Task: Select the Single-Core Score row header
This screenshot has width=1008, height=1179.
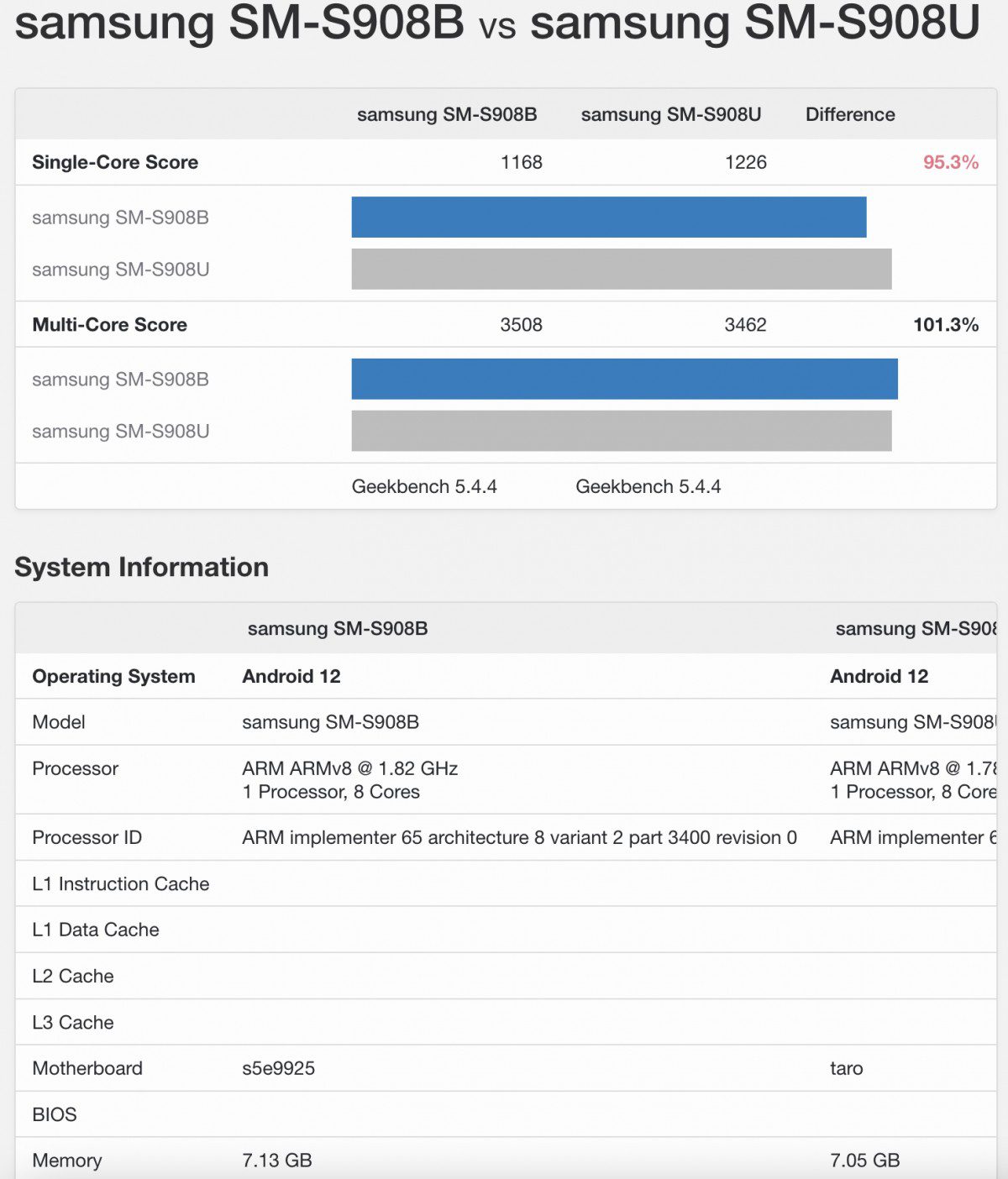Action: pyautogui.click(x=114, y=162)
